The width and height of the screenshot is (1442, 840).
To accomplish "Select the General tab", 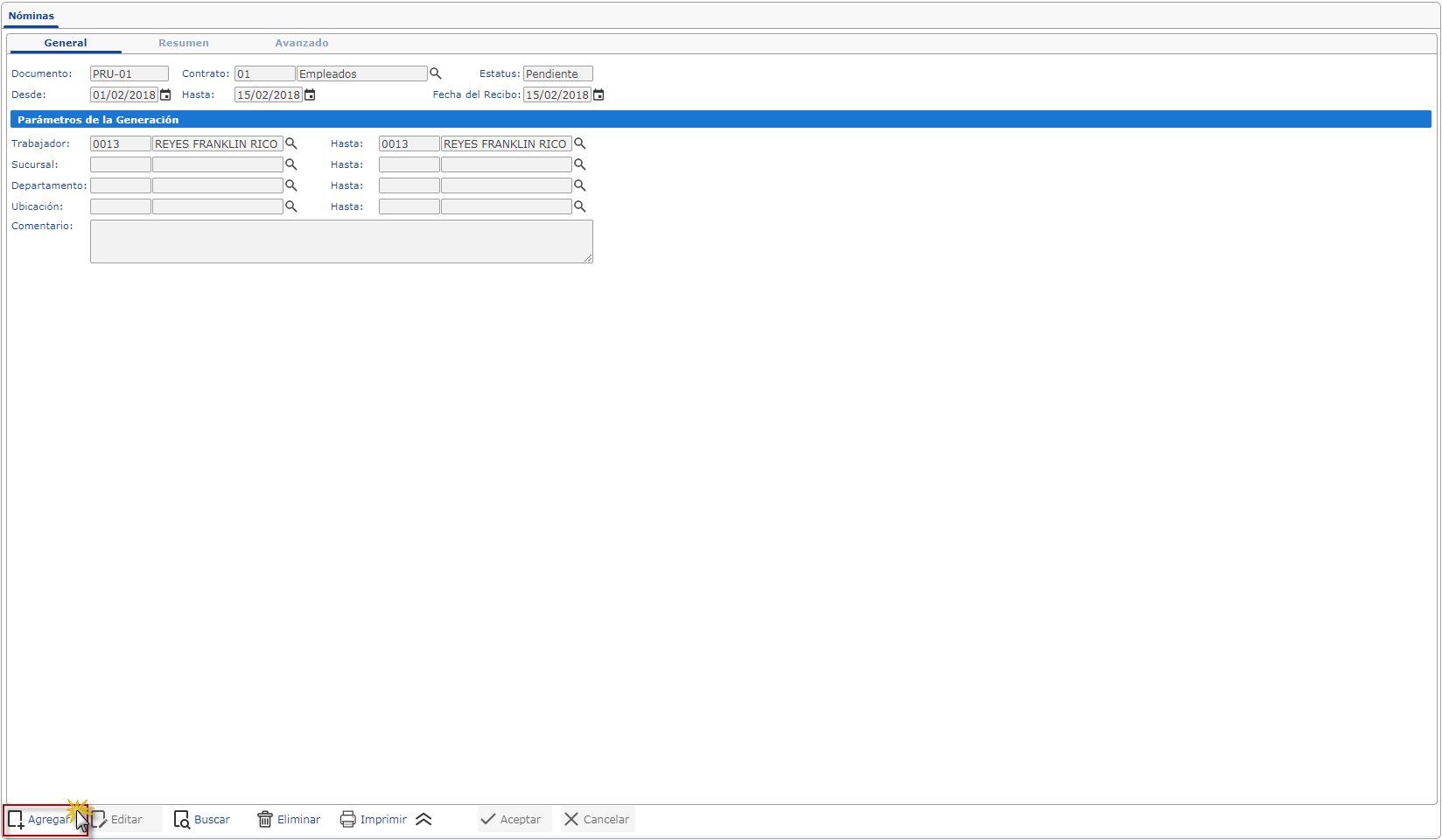I will tap(66, 43).
